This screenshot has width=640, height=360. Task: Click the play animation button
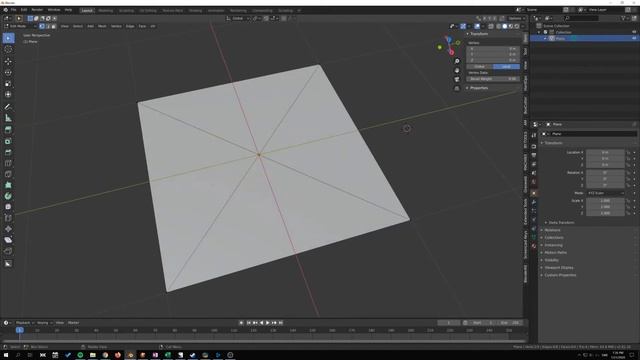click(x=268, y=323)
